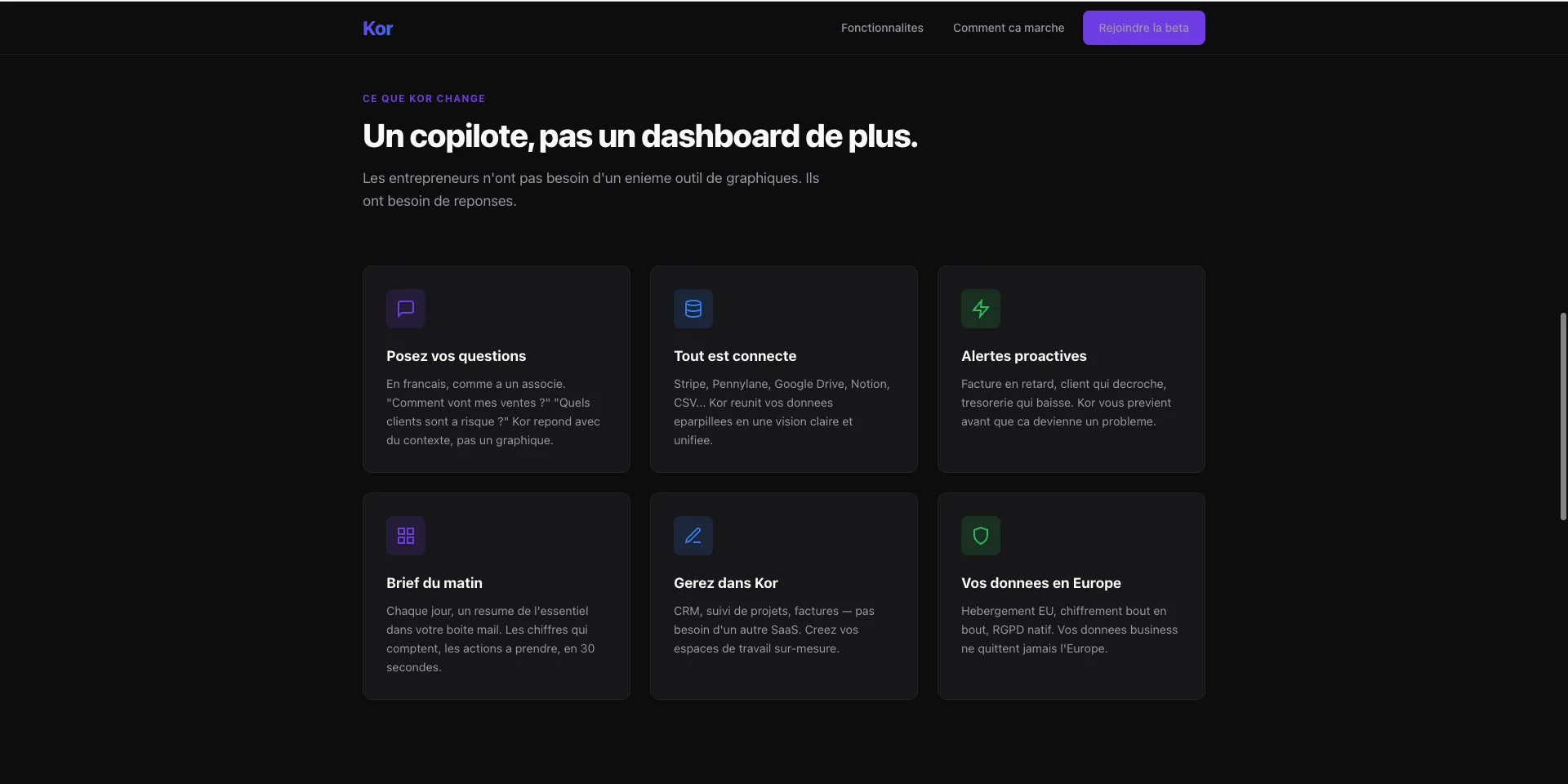The height and width of the screenshot is (784, 1568).
Task: Open the Brief du matin card title
Action: [x=434, y=583]
